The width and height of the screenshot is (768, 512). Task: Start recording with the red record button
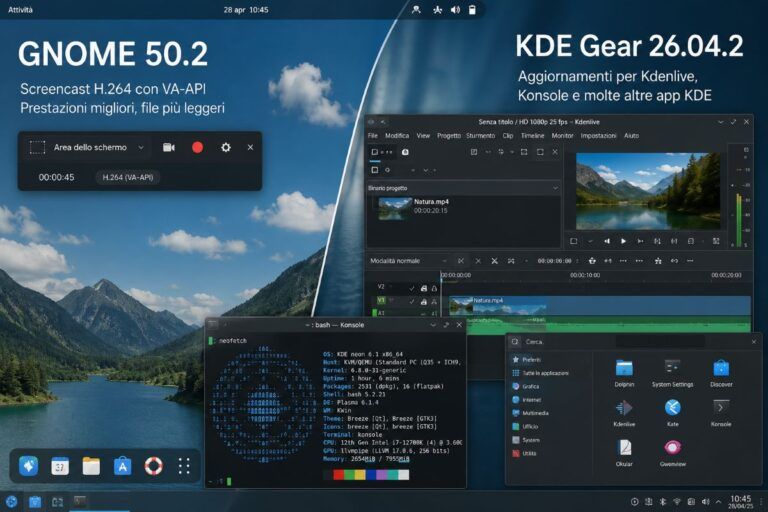point(197,147)
